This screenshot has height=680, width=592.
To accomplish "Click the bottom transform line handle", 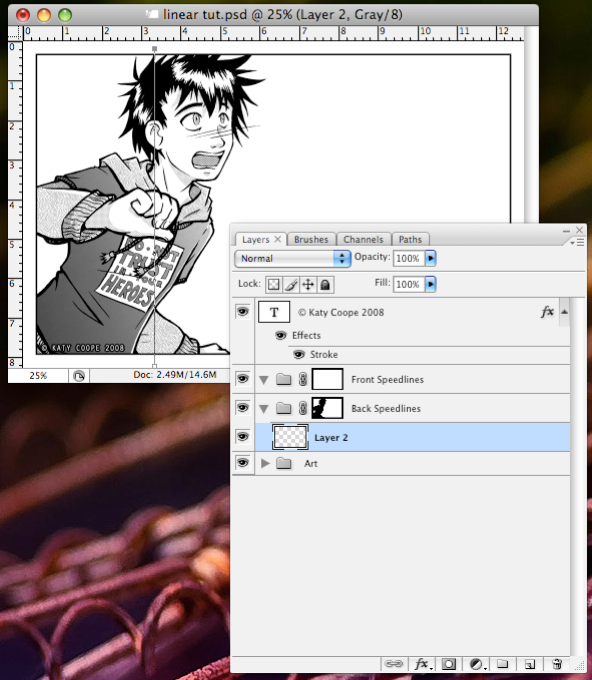I will 154,366.
